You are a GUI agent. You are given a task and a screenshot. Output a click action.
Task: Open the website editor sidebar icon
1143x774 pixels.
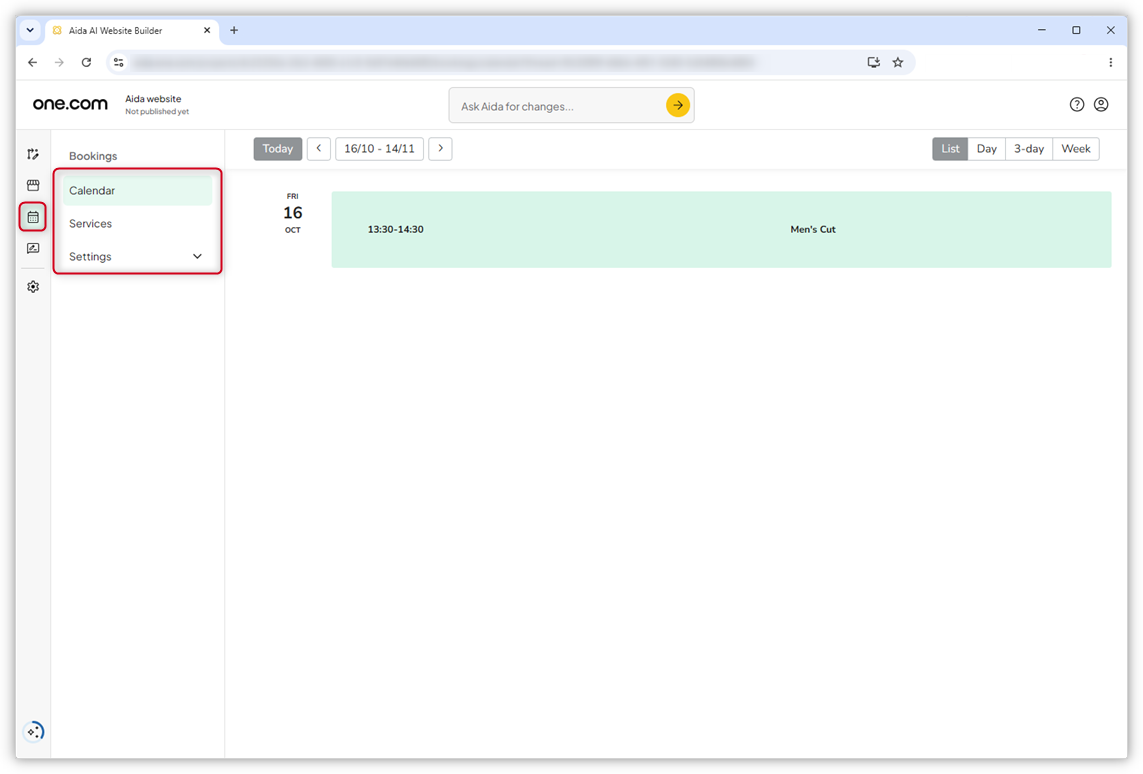(x=33, y=154)
